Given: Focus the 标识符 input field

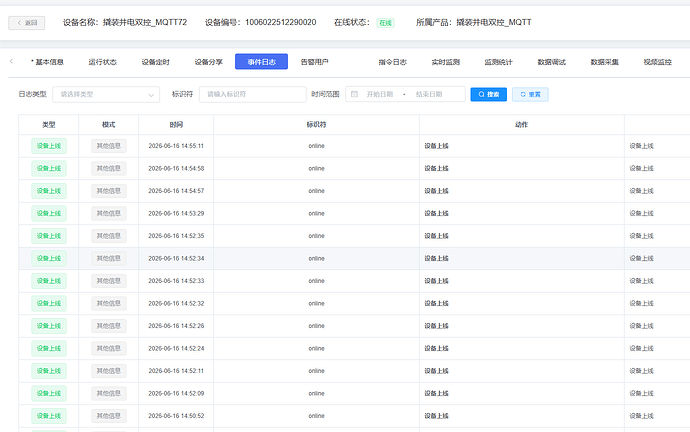Looking at the screenshot, I should point(253,94).
